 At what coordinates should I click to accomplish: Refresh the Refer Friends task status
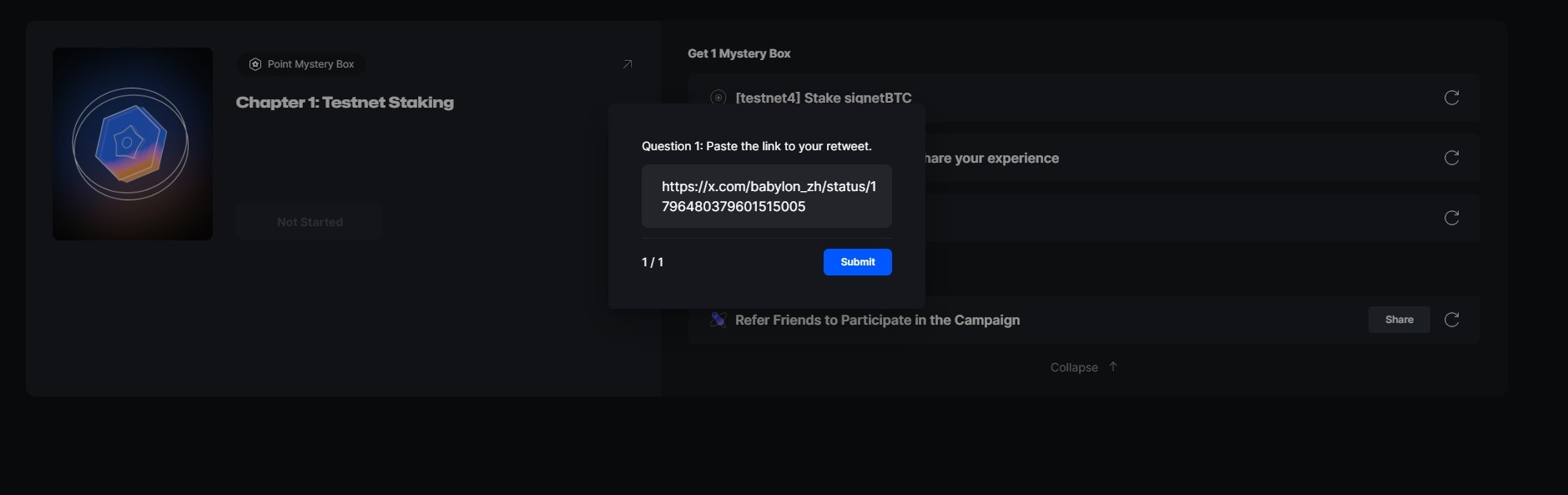(1451, 320)
